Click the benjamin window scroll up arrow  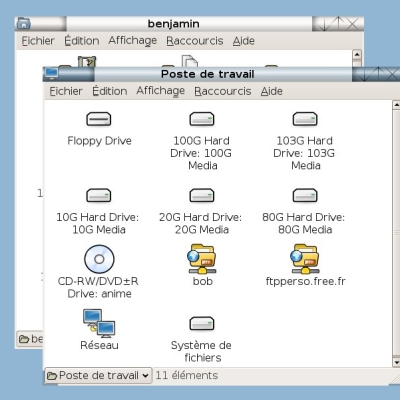coord(357,54)
